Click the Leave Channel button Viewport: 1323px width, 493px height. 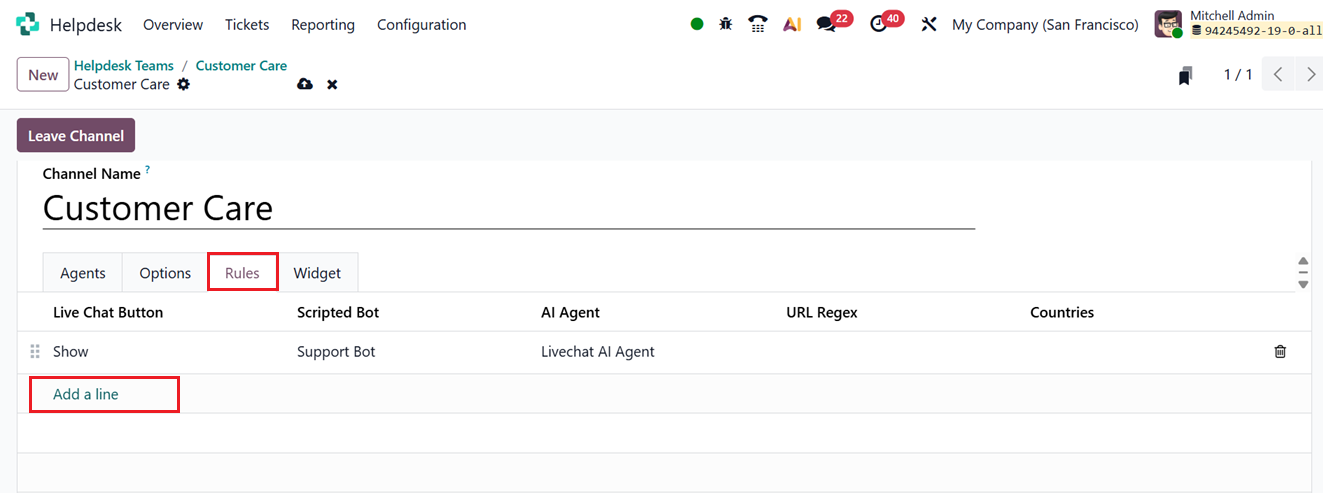click(x=76, y=136)
